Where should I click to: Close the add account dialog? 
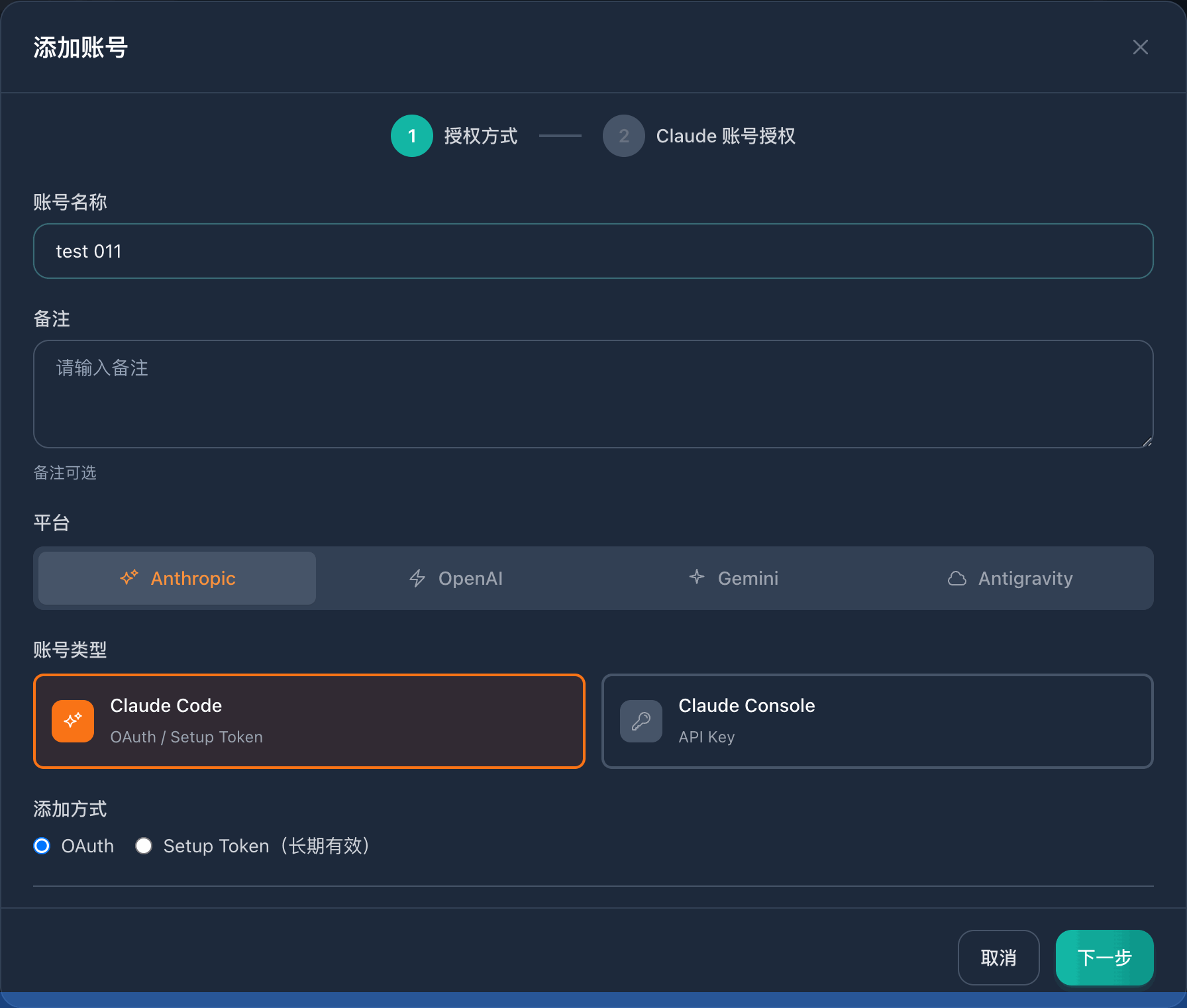point(1140,47)
